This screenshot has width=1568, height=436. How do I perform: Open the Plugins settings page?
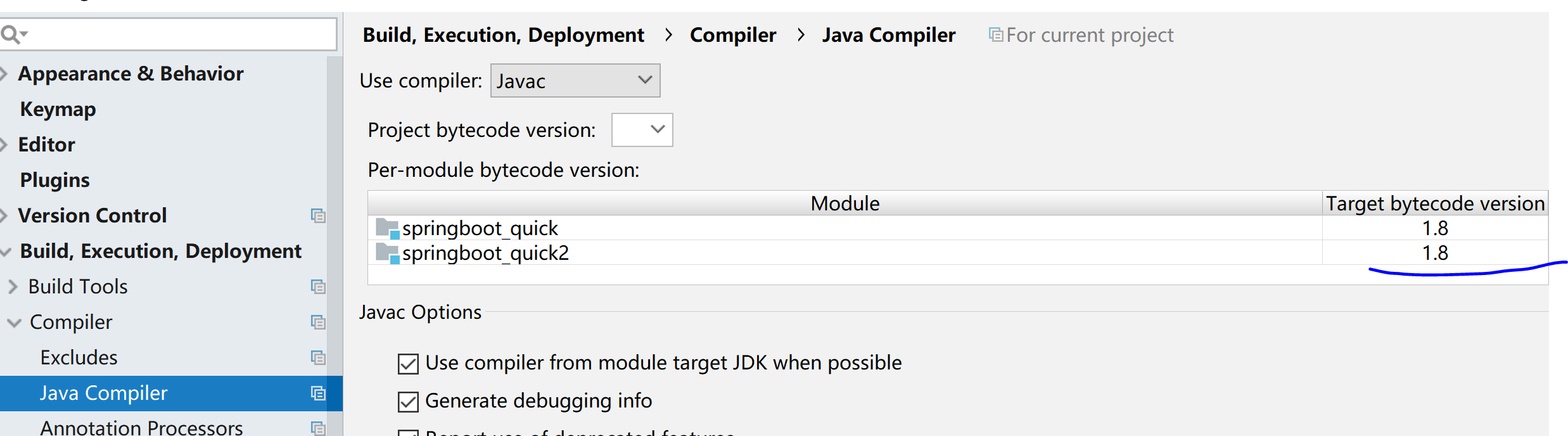[55, 181]
